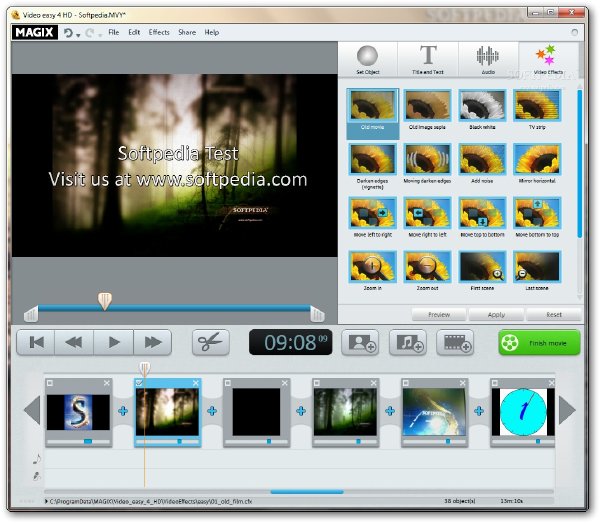Click the music note track icon
The image size is (600, 523).
click(37, 459)
